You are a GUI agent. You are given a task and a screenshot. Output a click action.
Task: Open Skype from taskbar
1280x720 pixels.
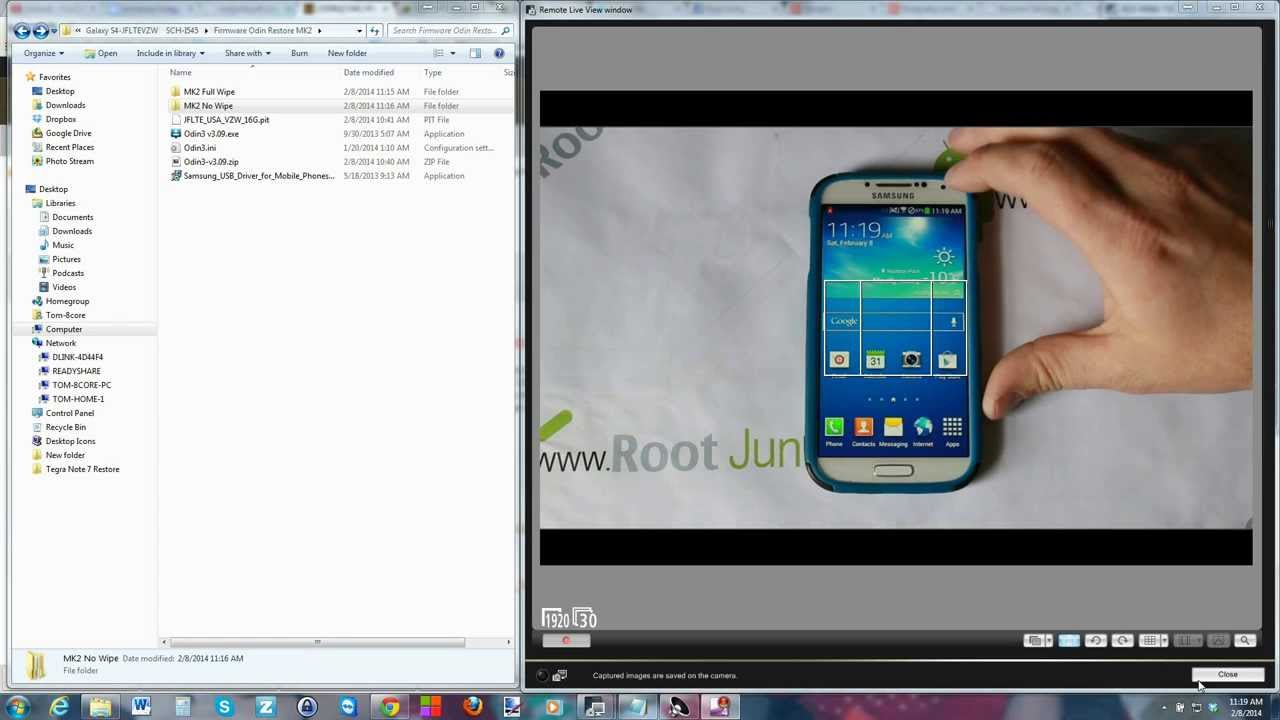tap(224, 708)
